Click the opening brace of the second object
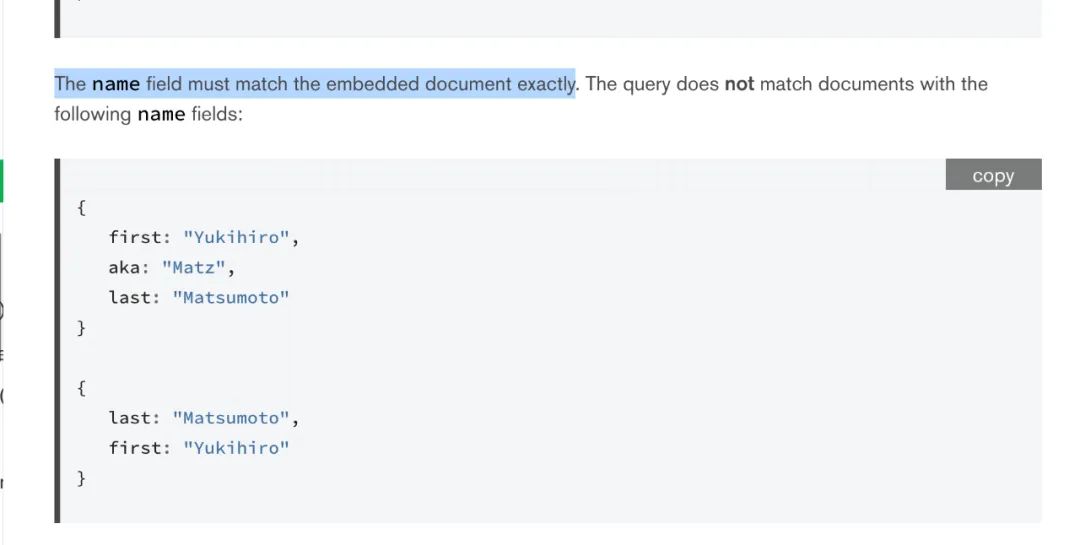This screenshot has width=1080, height=545. pyautogui.click(x=81, y=388)
